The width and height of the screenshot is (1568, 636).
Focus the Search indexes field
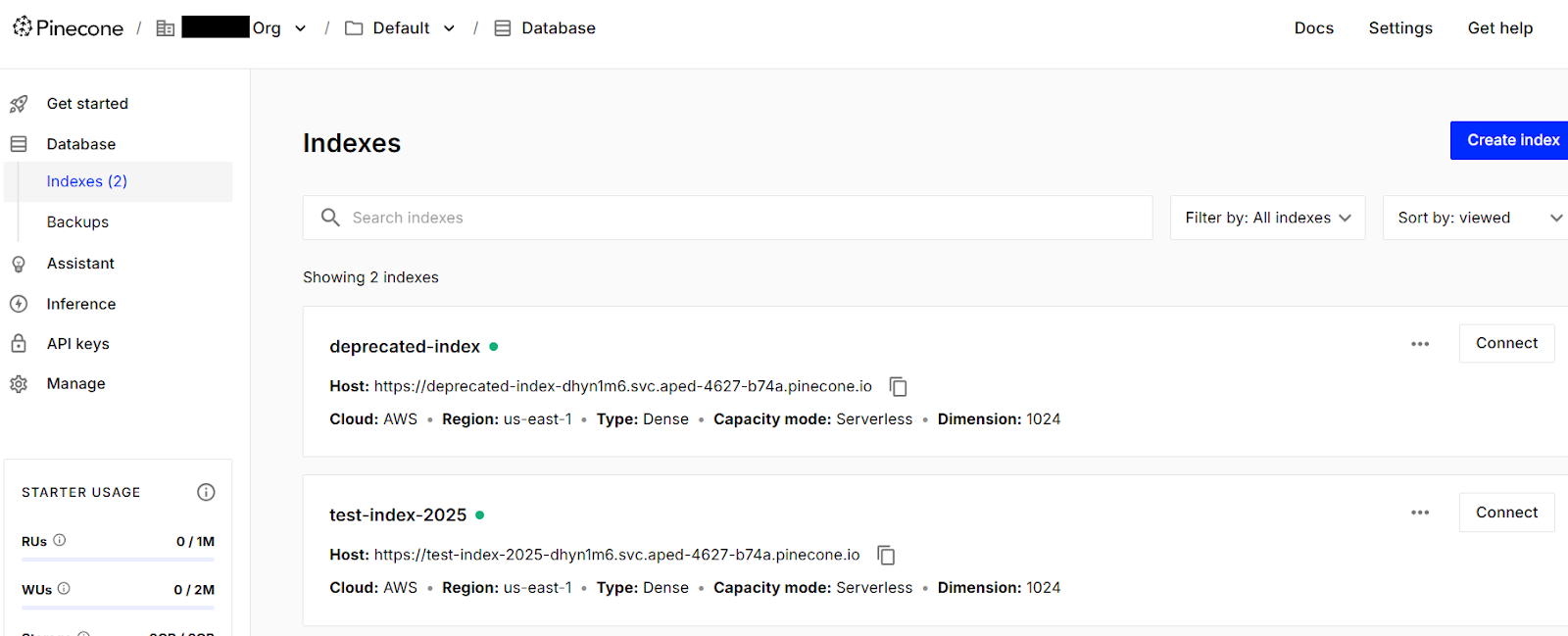coord(745,218)
